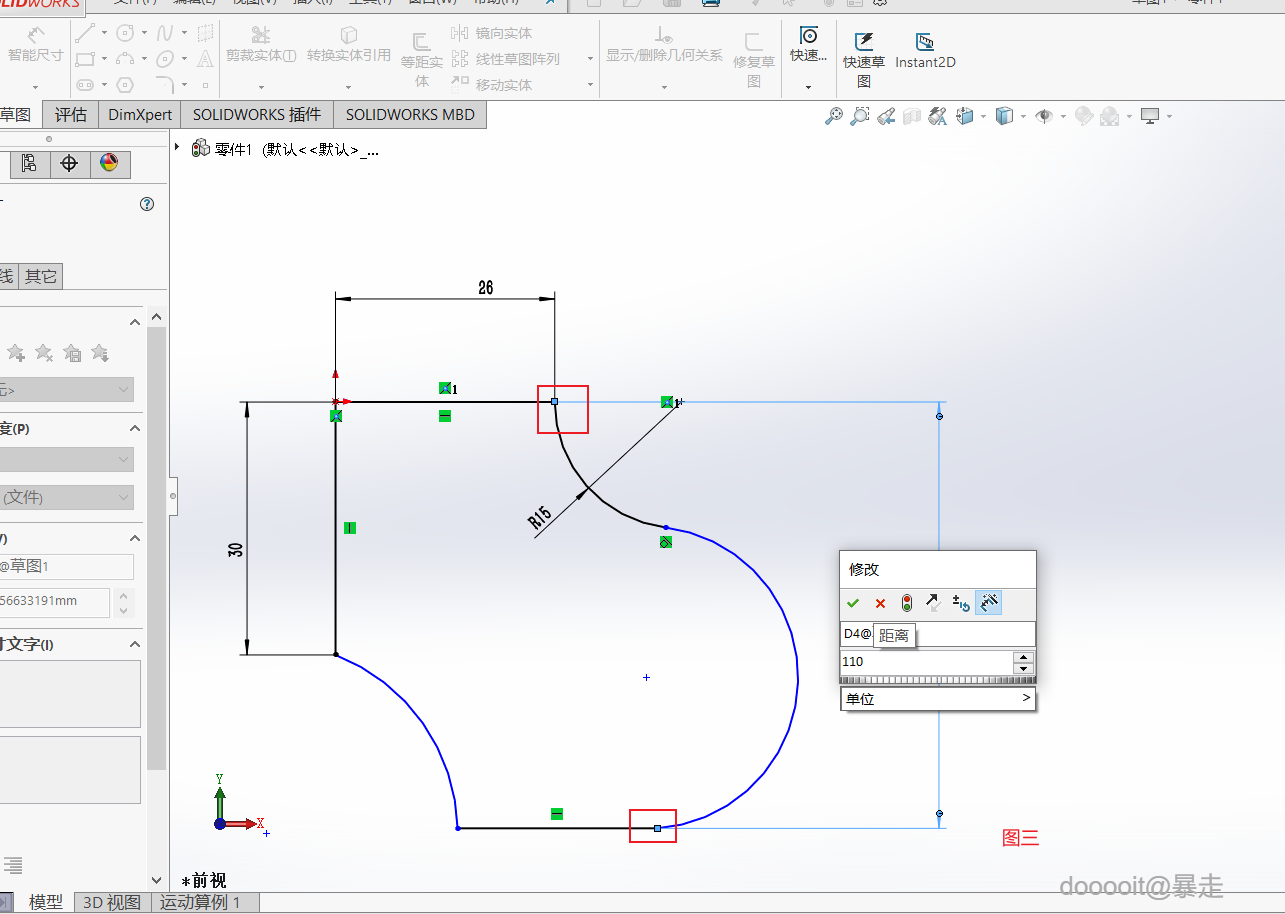Open the (文件) dropdown in the property panel
The image size is (1285, 914).
point(66,497)
